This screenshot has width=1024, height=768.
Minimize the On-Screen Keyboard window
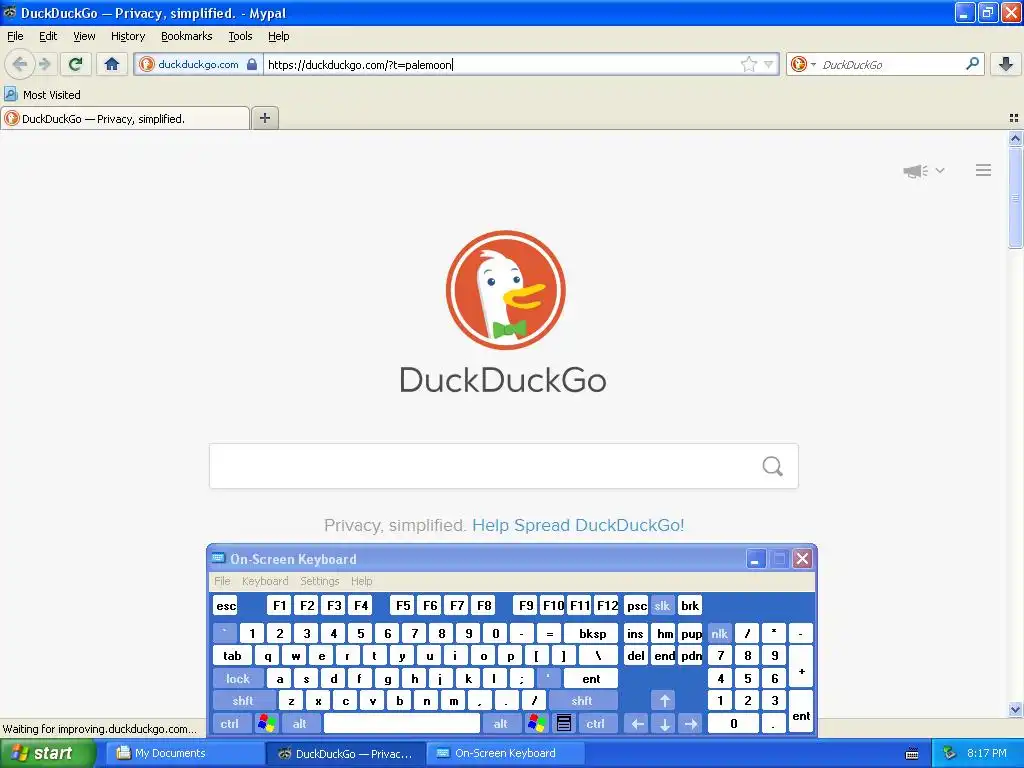coord(756,559)
